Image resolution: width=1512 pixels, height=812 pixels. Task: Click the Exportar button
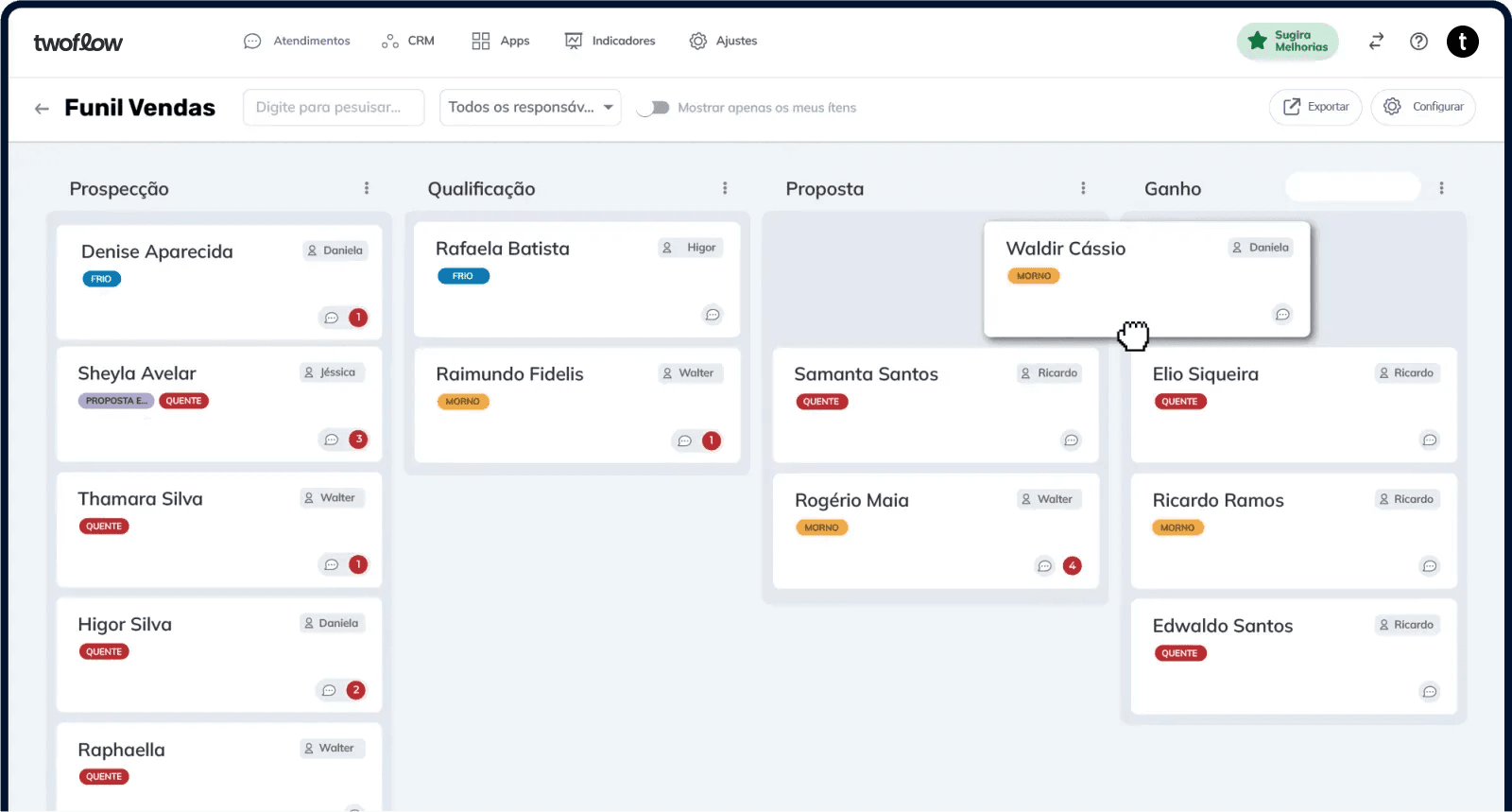coord(1315,107)
